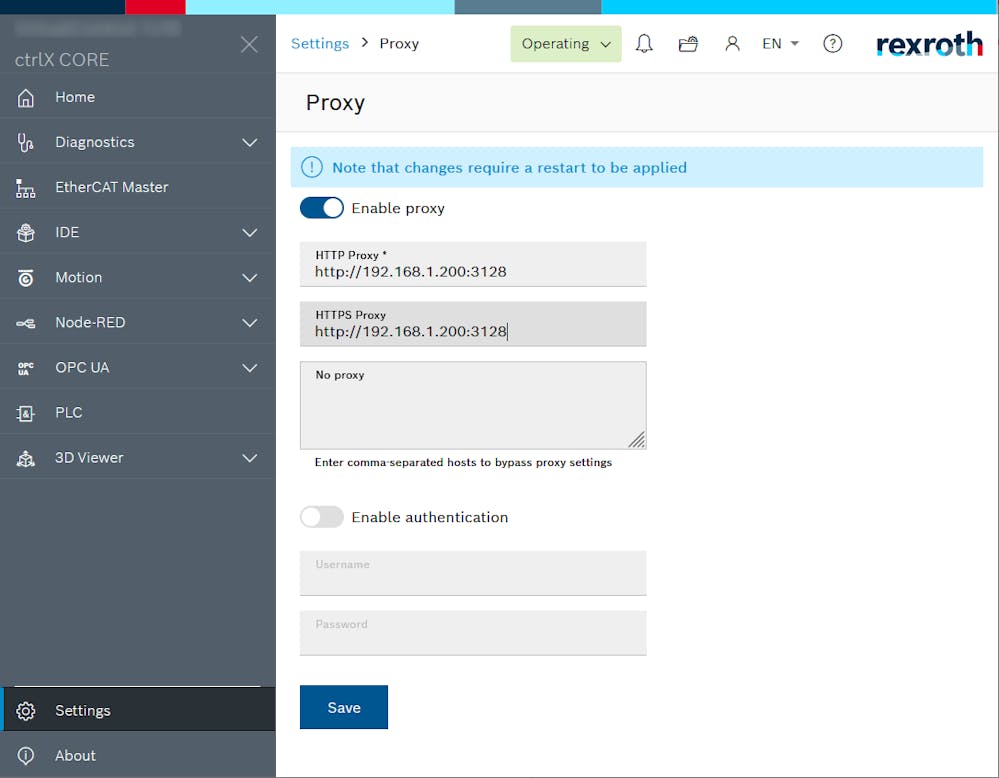Click the Node-RED flow icon

coord(25,323)
